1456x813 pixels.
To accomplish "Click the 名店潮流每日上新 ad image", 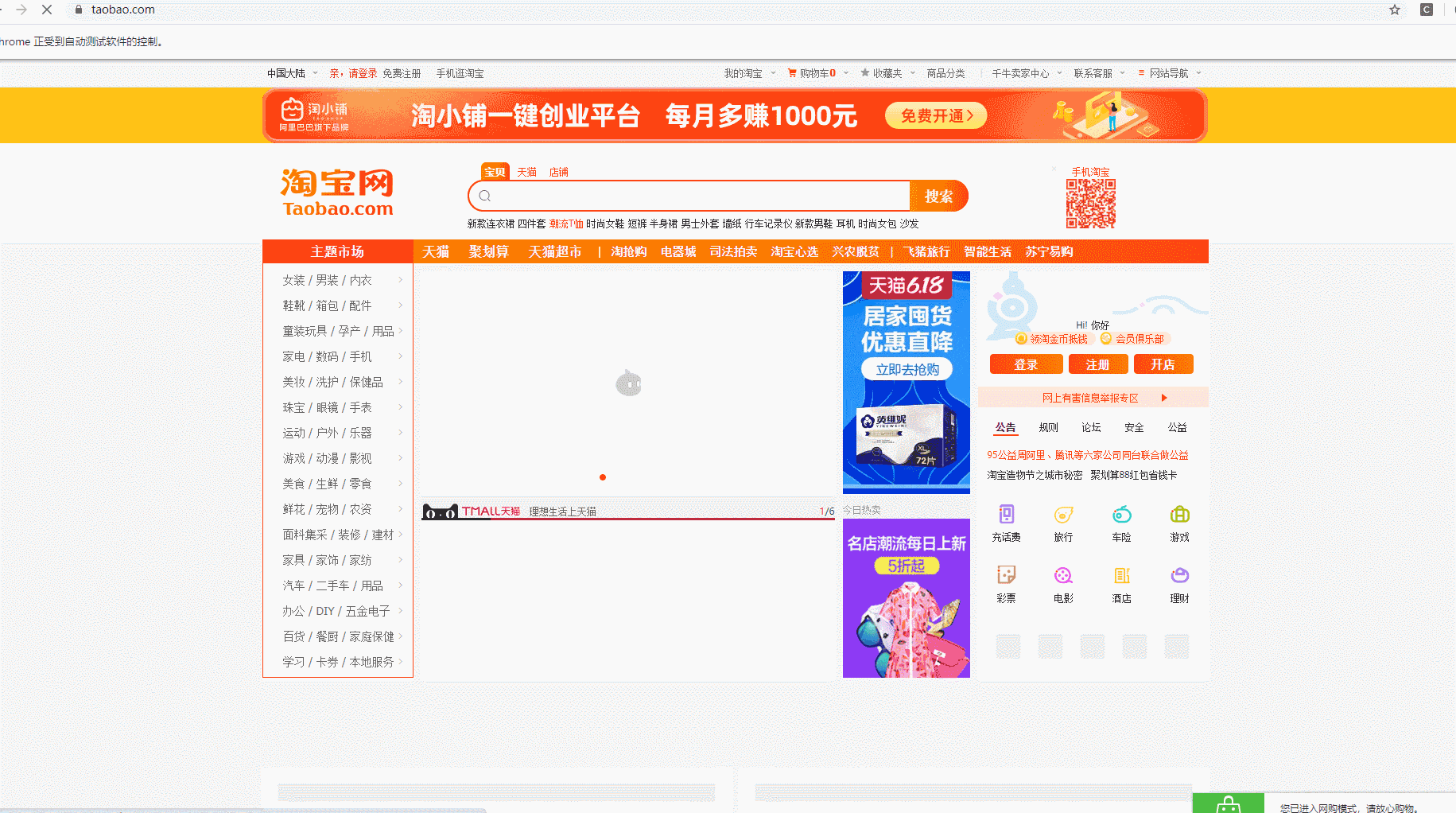I will [907, 598].
